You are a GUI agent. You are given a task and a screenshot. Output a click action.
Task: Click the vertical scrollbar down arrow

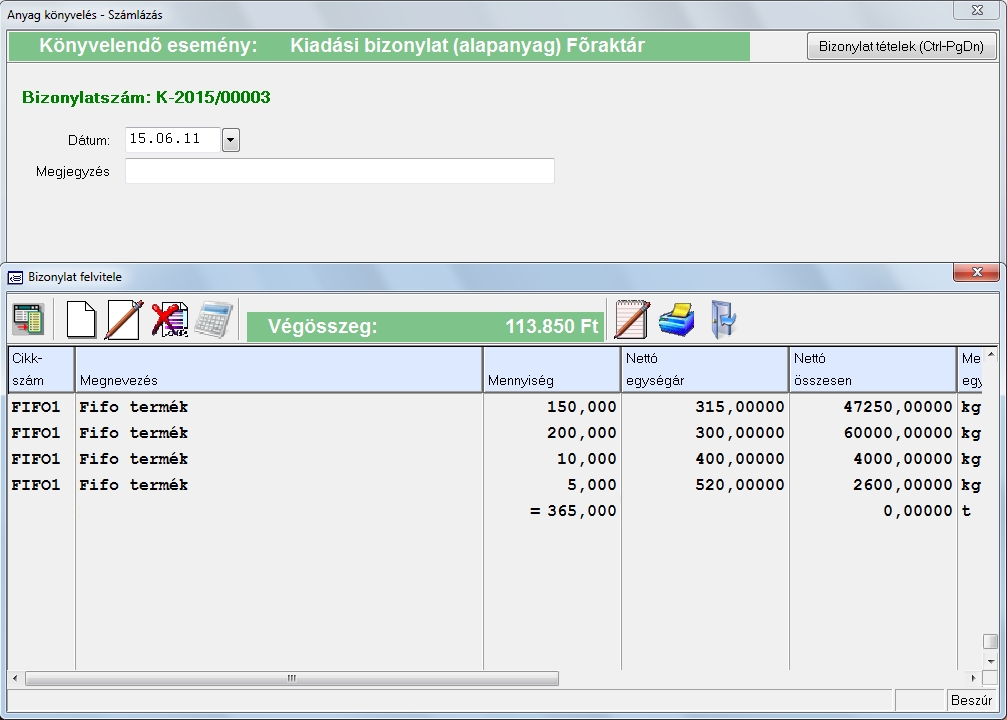990,661
